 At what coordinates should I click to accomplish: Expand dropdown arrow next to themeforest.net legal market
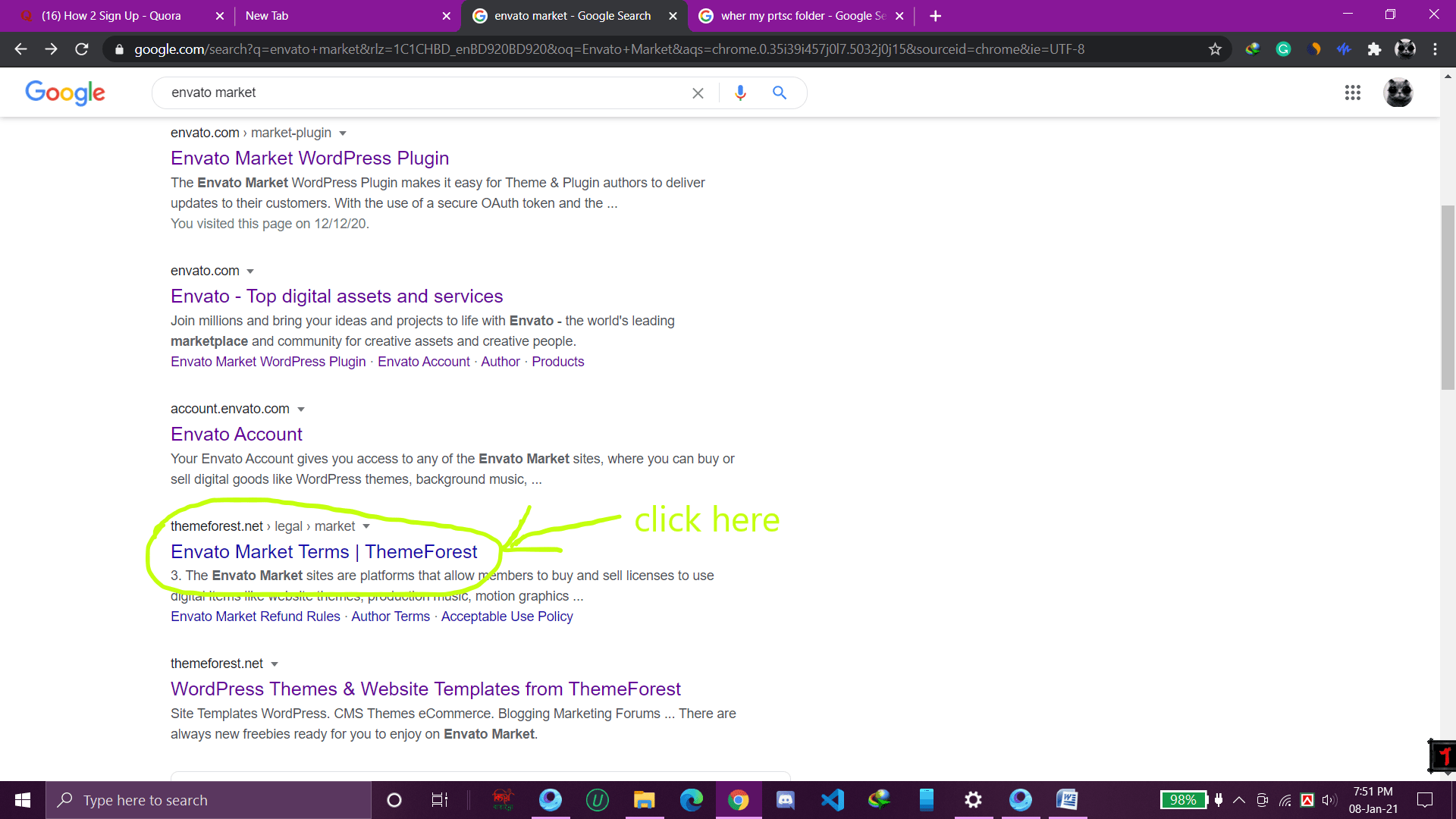point(366,526)
